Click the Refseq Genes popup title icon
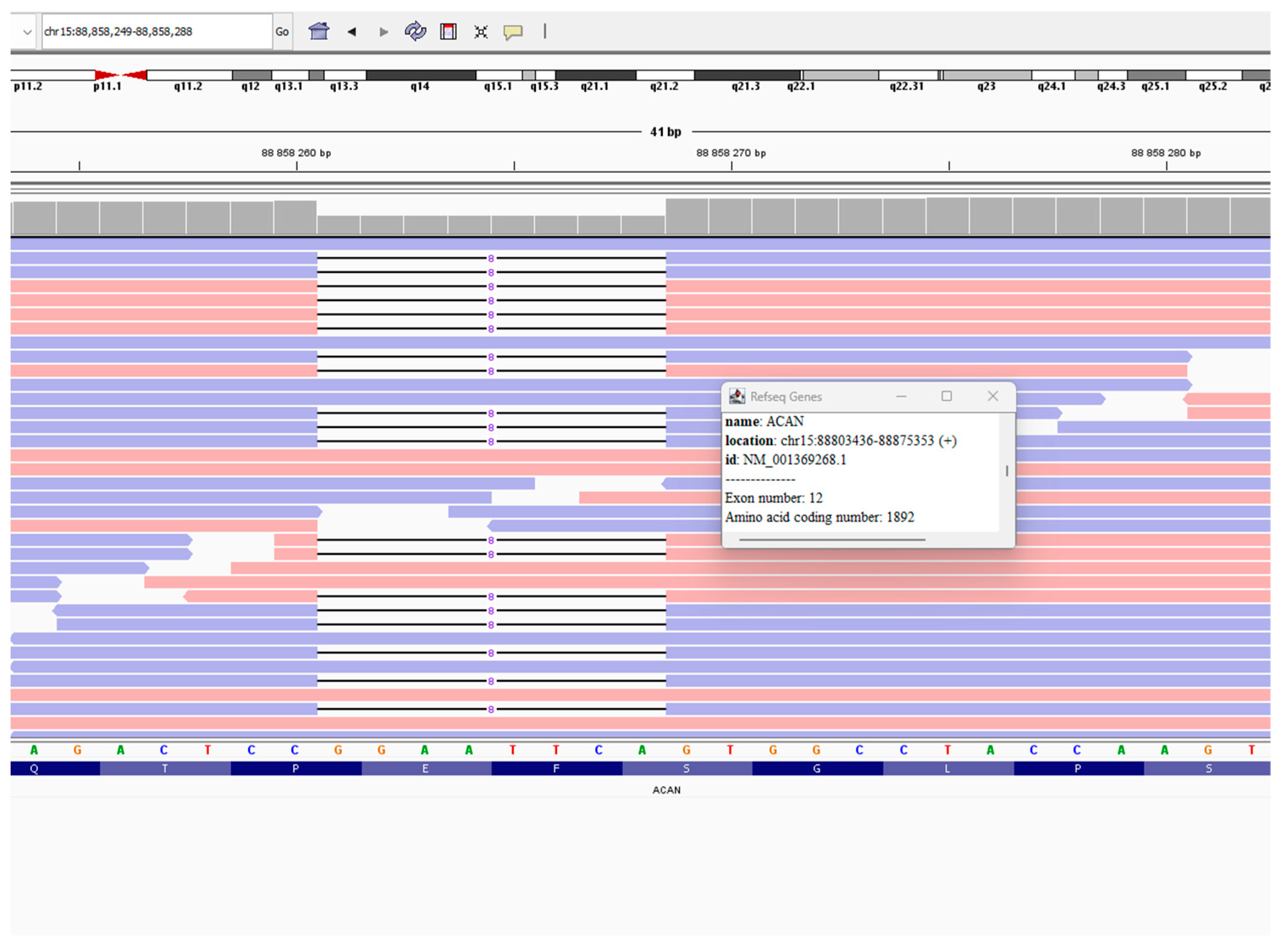The width and height of the screenshot is (1288, 951). click(x=737, y=397)
